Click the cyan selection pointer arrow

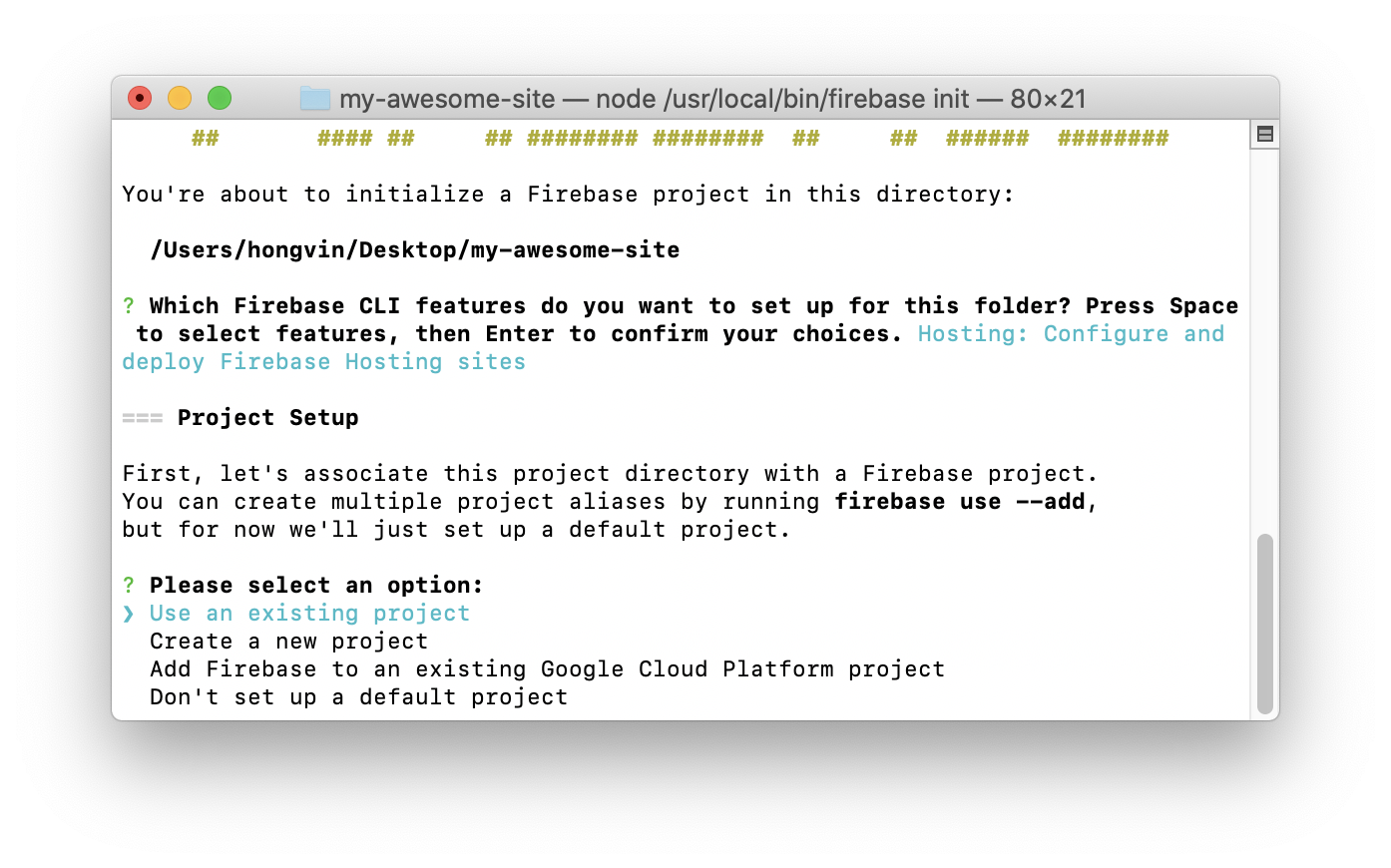(129, 614)
